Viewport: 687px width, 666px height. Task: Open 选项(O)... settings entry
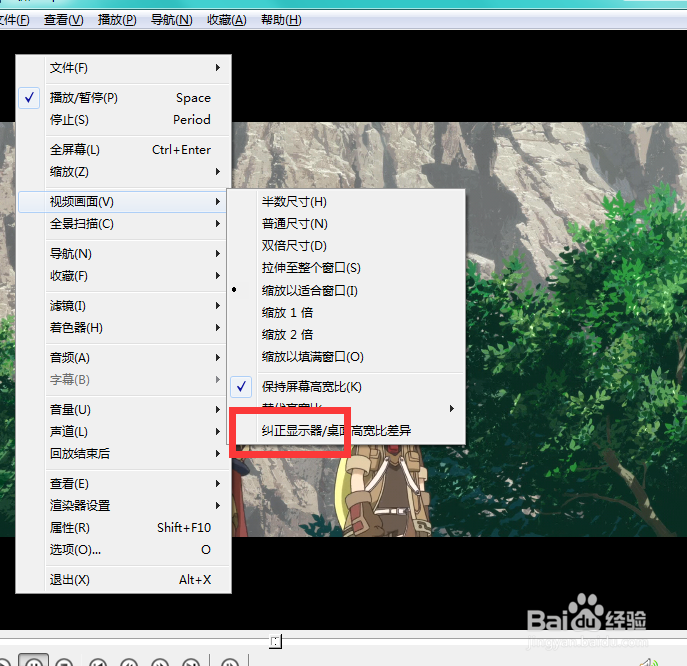pos(124,549)
